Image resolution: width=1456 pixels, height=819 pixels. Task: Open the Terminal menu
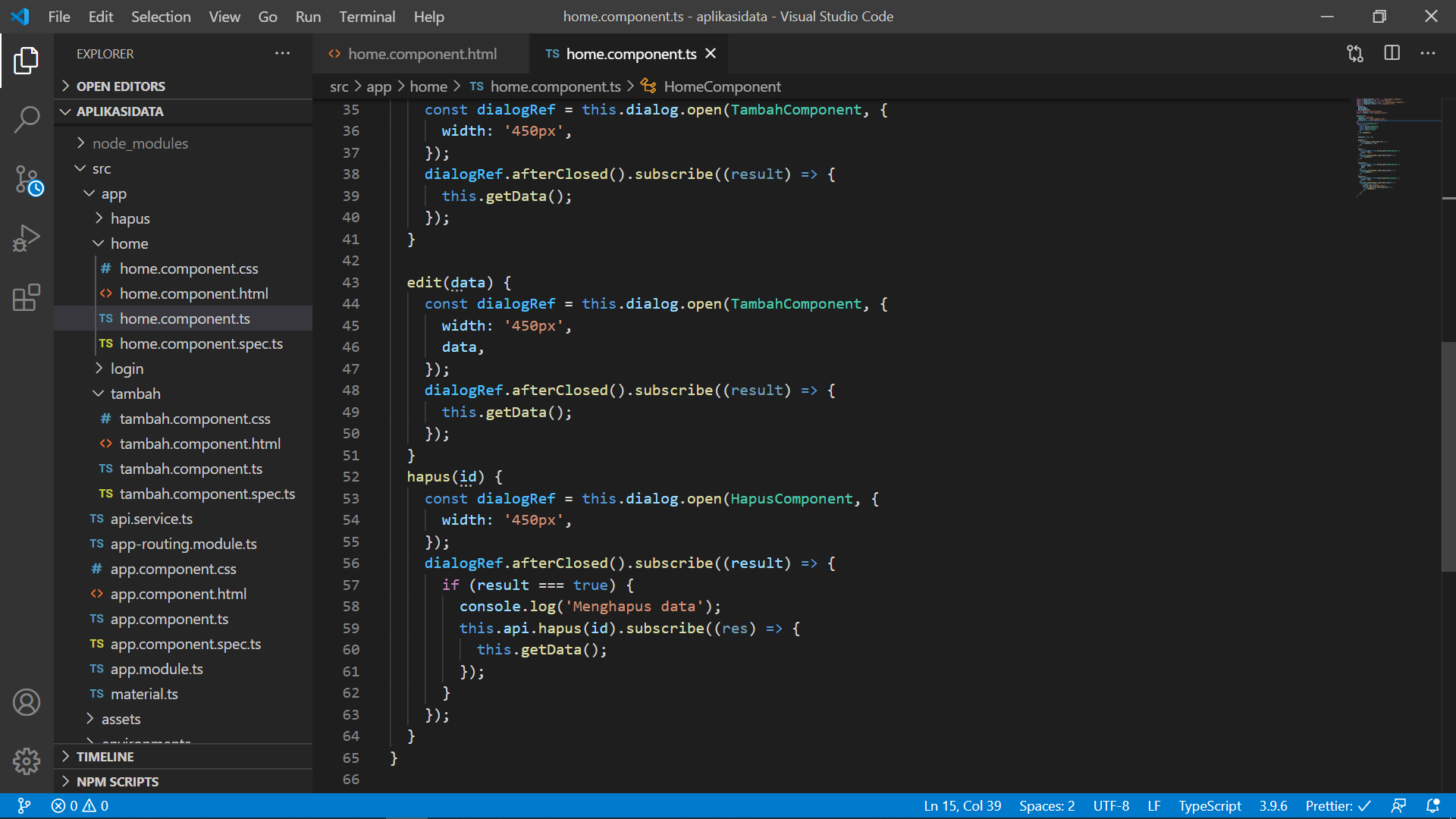[366, 17]
